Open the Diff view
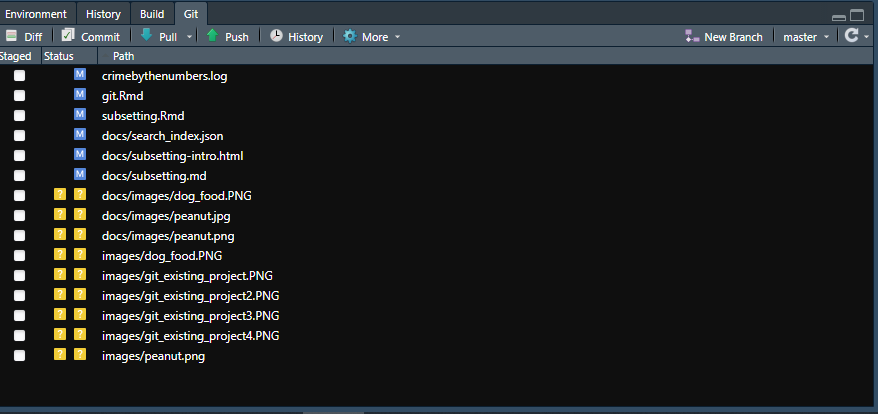Image resolution: width=878 pixels, height=414 pixels. click(x=24, y=37)
